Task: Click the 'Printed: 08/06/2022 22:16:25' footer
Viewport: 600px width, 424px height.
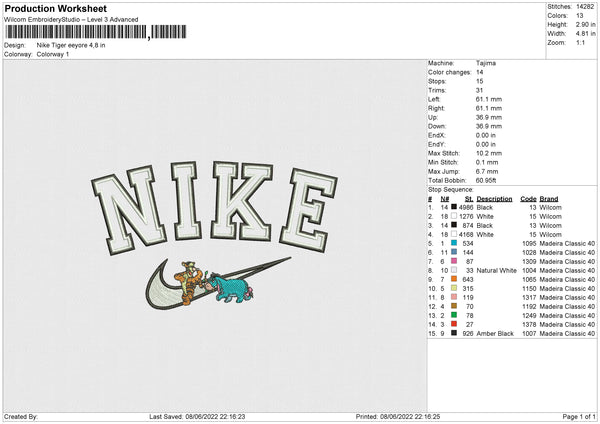Action: 398,417
